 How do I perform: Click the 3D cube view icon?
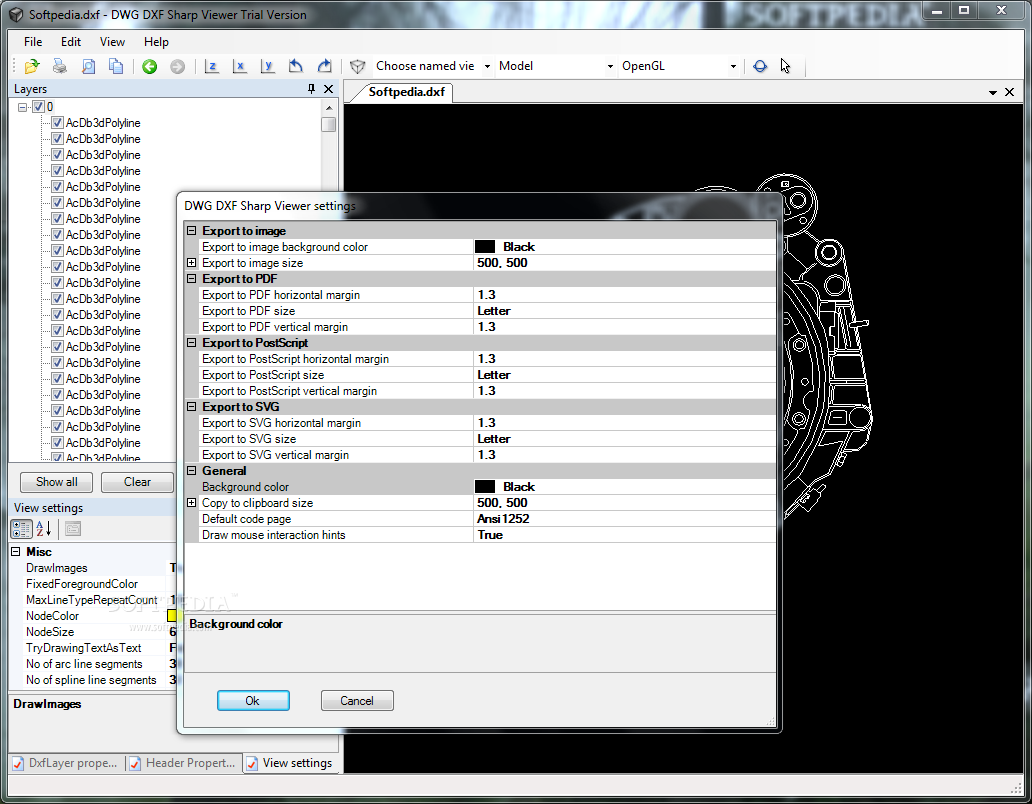[x=357, y=66]
